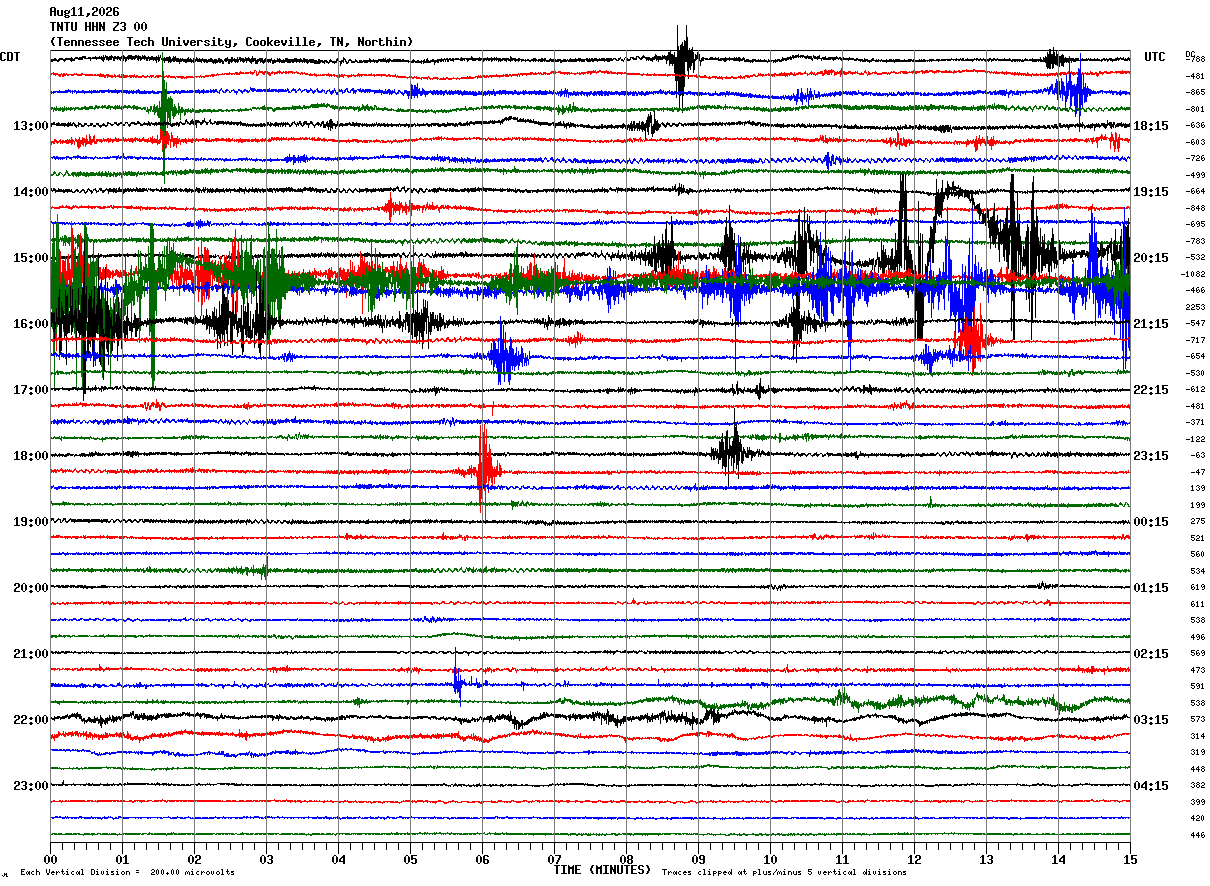The height and width of the screenshot is (886, 1210).
Task: Select the 15:00 CDT time label
Action: (31, 258)
